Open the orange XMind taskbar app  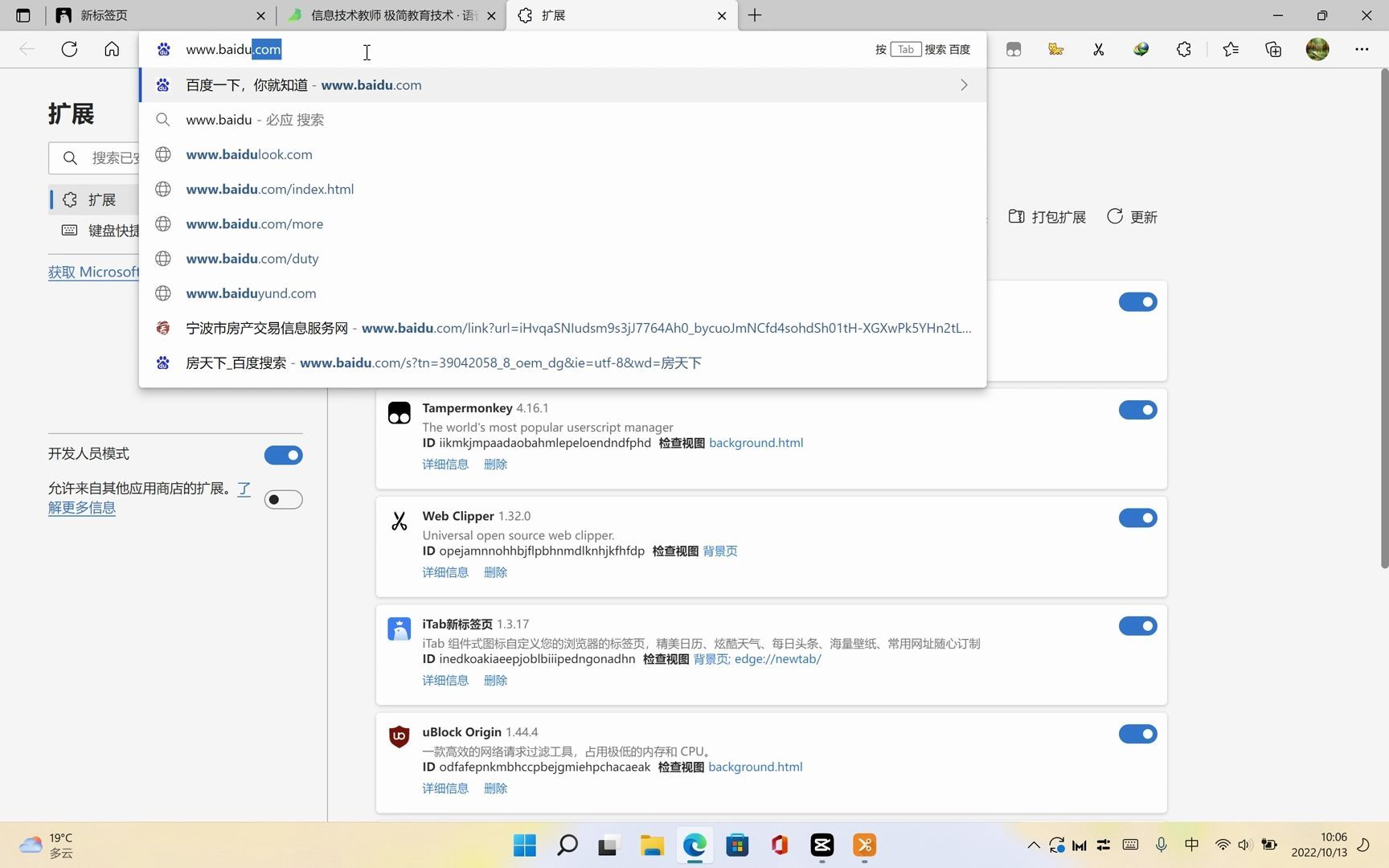865,845
